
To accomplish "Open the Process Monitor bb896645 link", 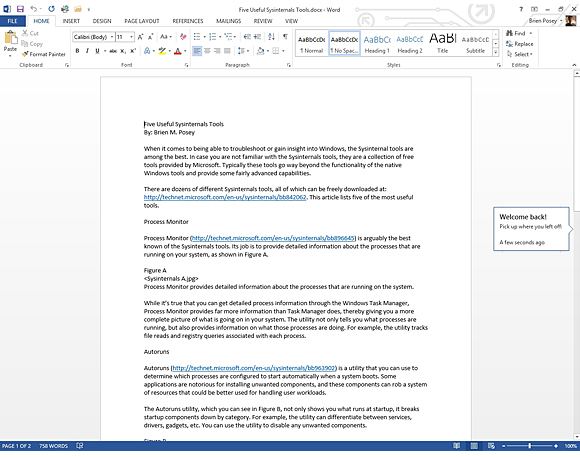I will click(x=273, y=238).
